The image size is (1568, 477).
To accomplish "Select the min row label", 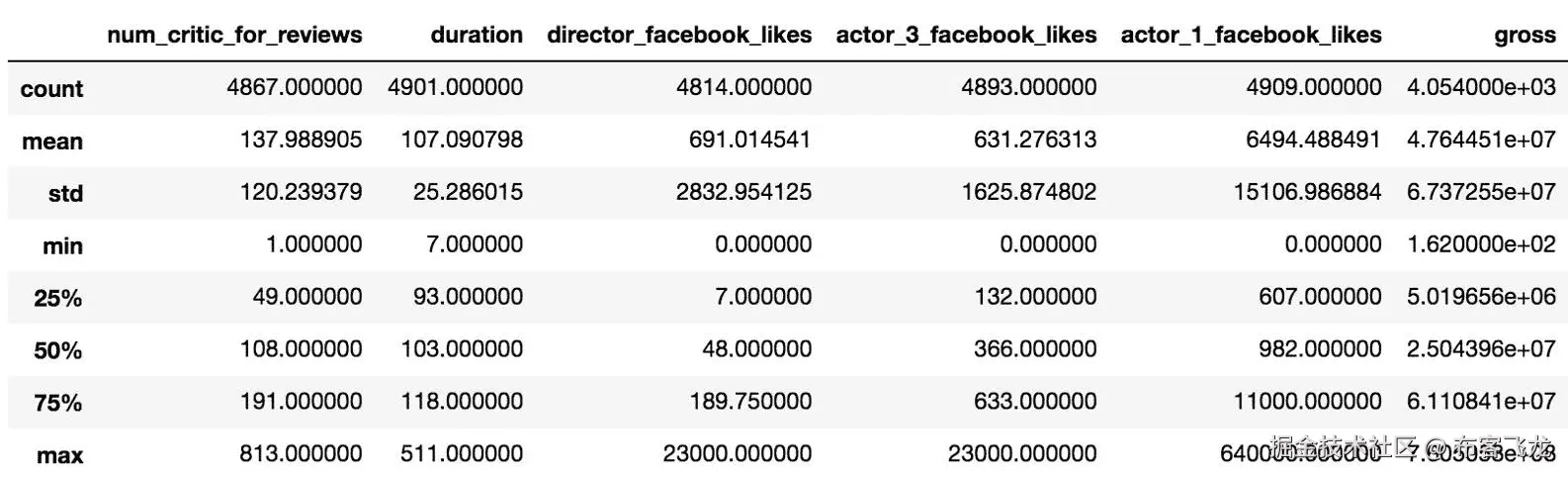I will 62,246.
